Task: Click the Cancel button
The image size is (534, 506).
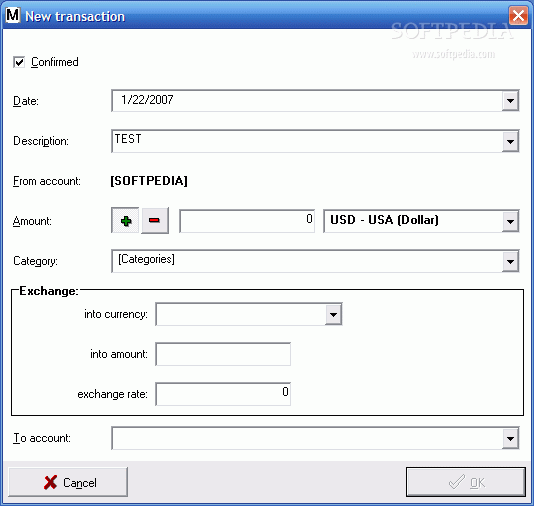Action: (68, 482)
